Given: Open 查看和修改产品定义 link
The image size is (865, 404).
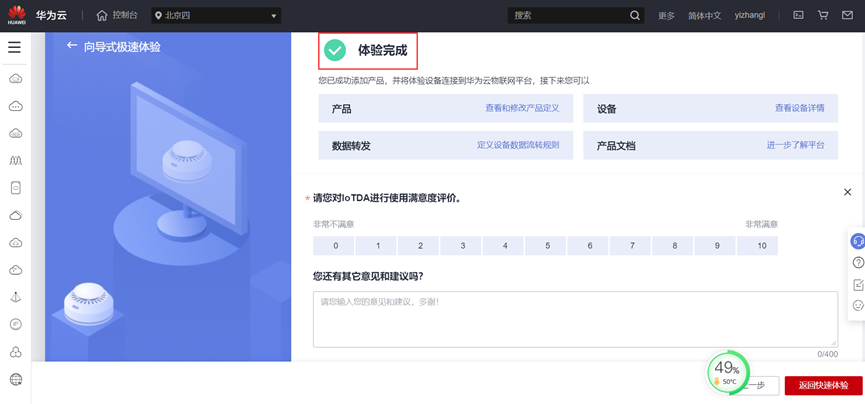Looking at the screenshot, I should click(522, 108).
